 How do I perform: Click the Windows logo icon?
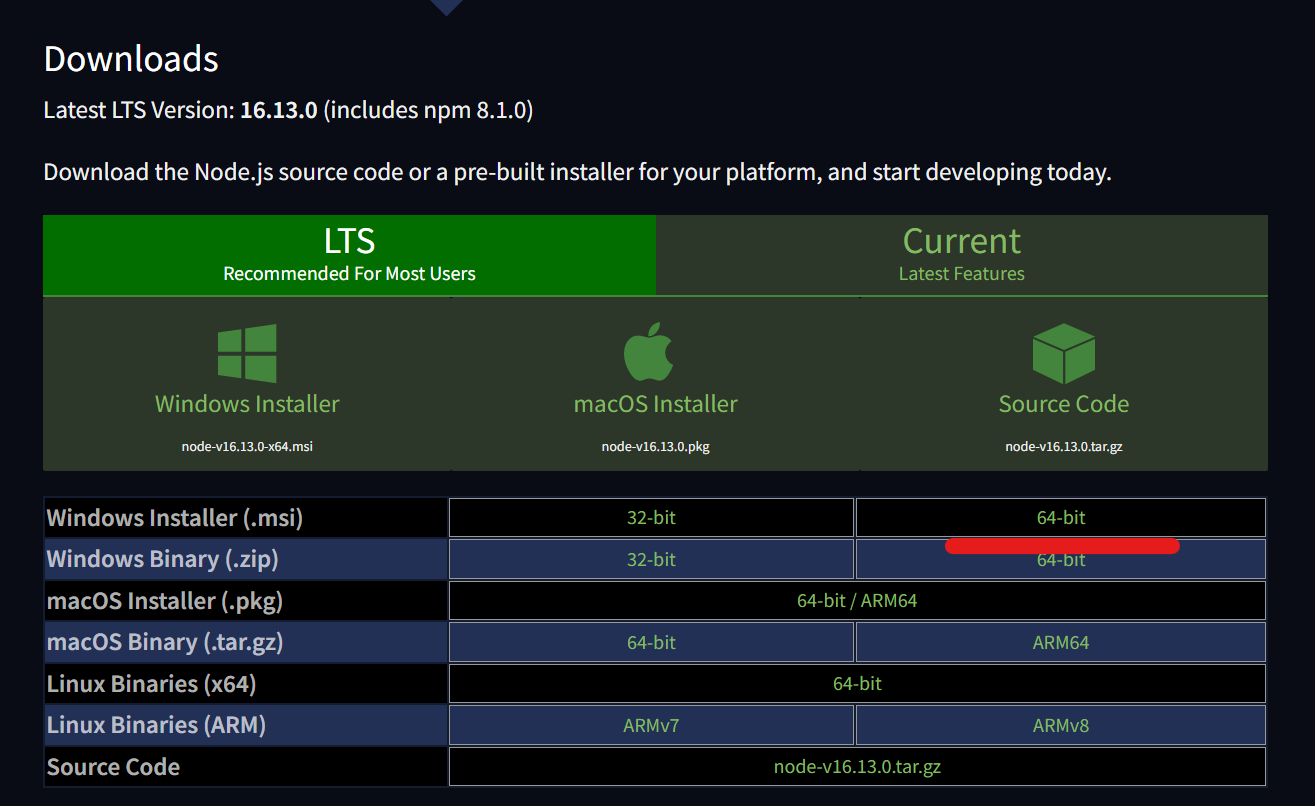click(247, 353)
